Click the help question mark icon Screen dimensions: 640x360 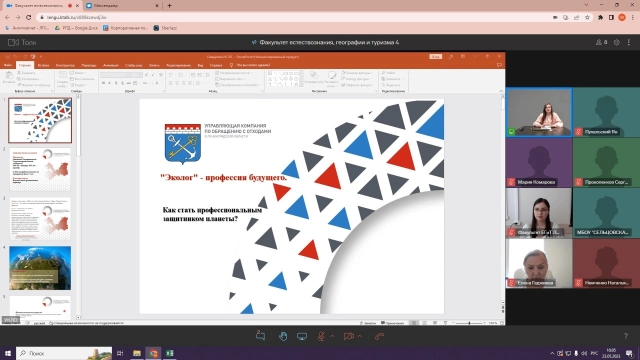(x=626, y=336)
